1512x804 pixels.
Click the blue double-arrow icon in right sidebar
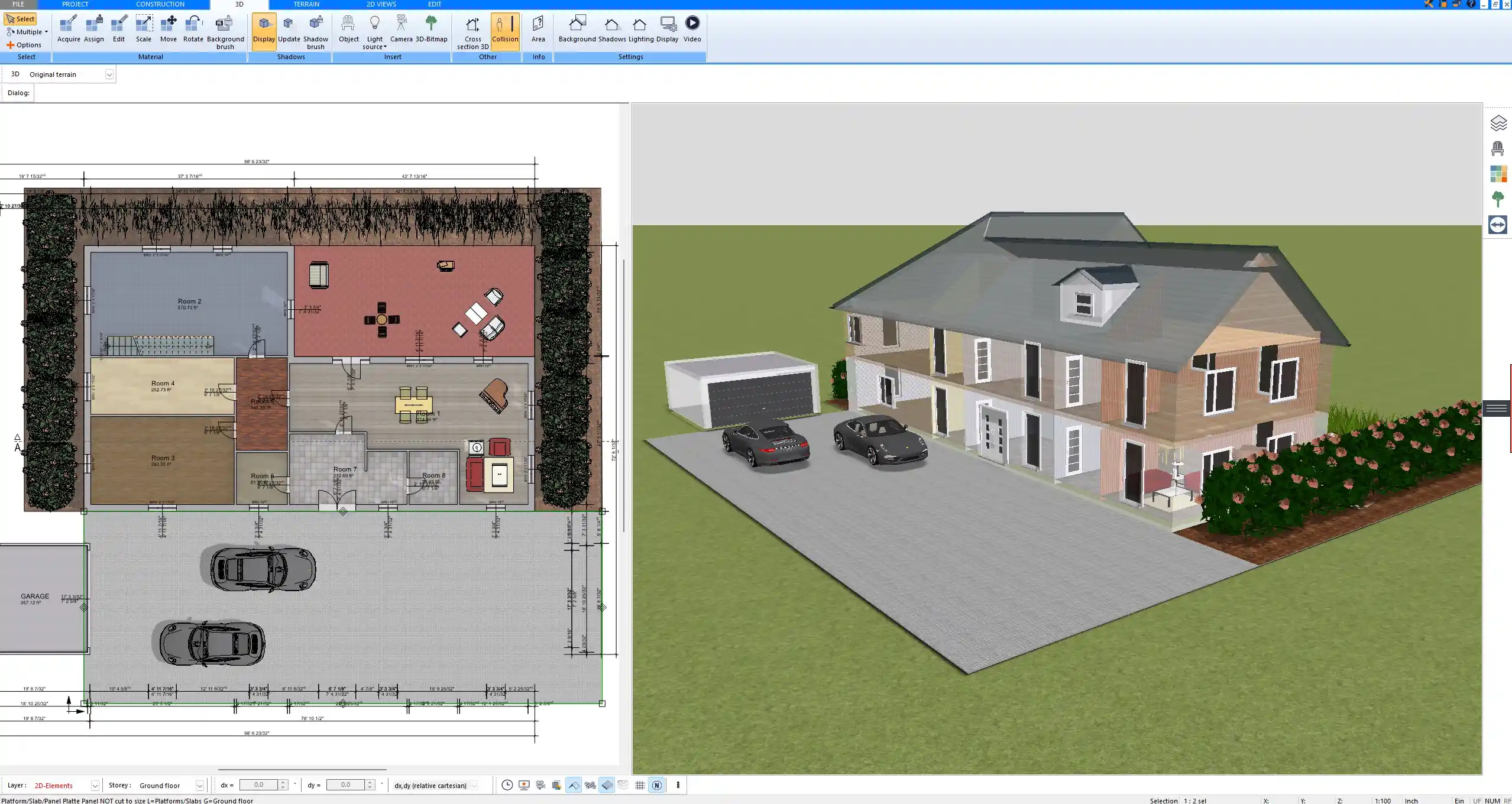(x=1498, y=225)
